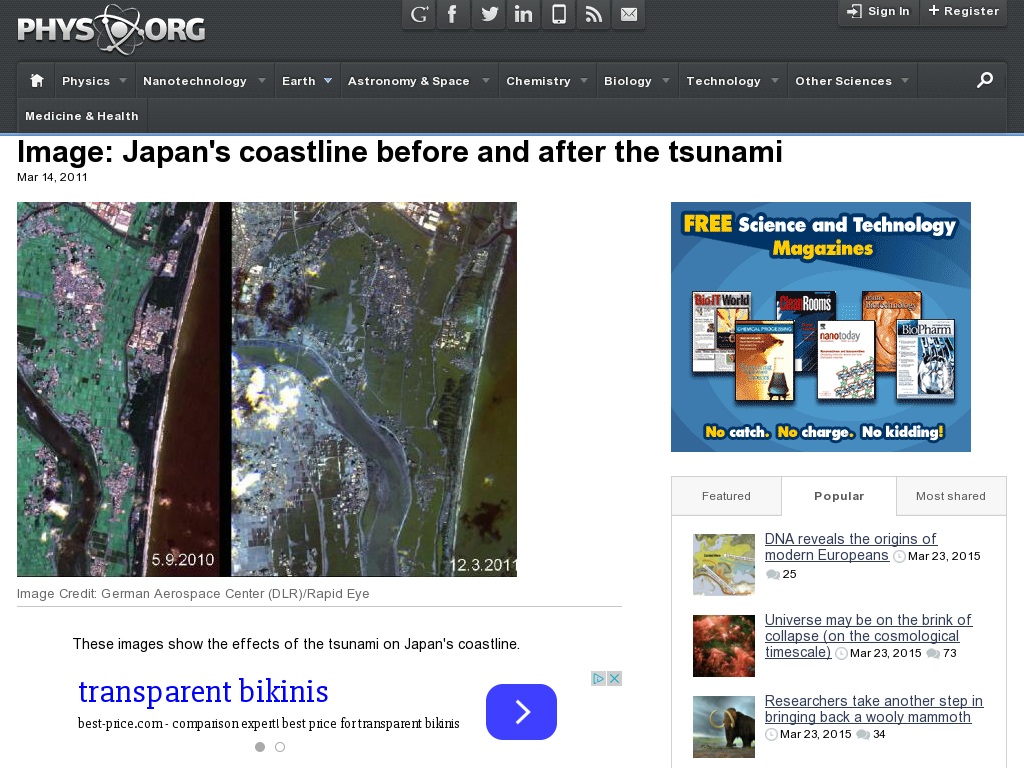Click the 34 comments count icon
The image size is (1024, 768).
coord(863,735)
